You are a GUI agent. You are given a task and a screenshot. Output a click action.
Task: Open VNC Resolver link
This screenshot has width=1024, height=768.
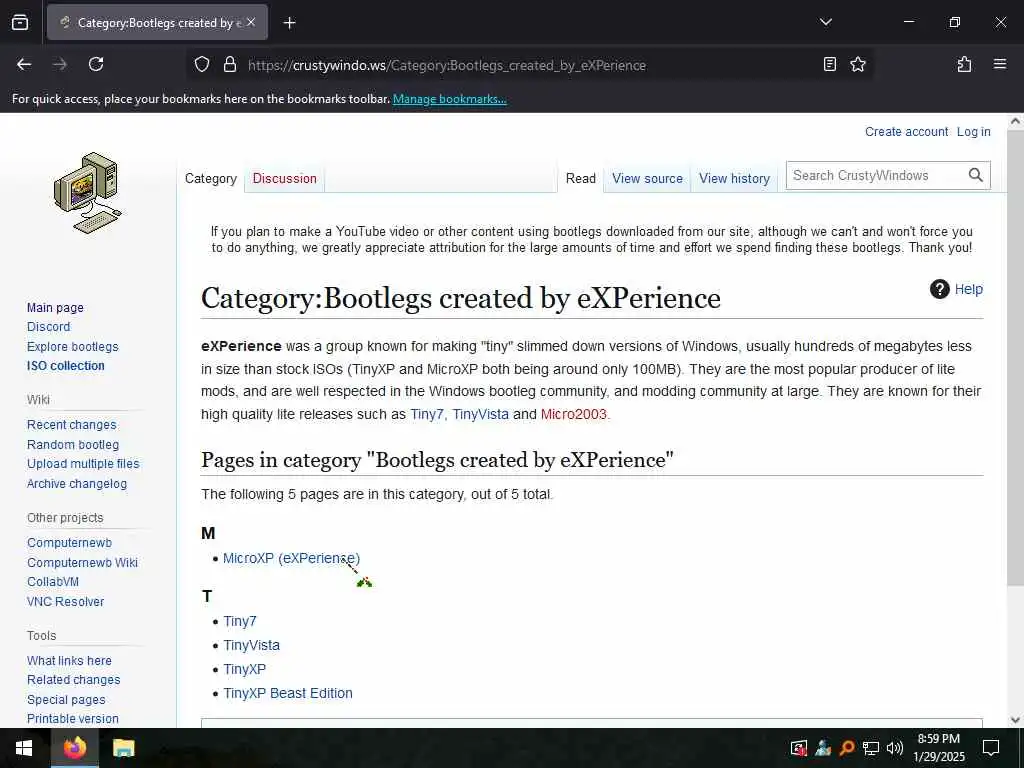[x=65, y=601]
